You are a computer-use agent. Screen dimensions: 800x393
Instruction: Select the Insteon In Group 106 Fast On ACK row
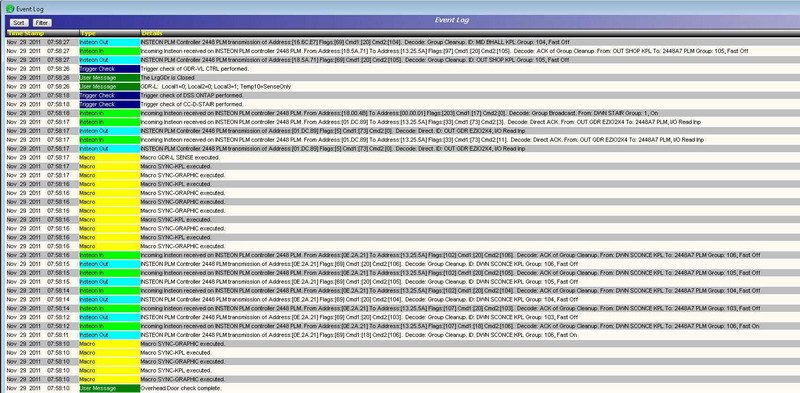point(403,326)
